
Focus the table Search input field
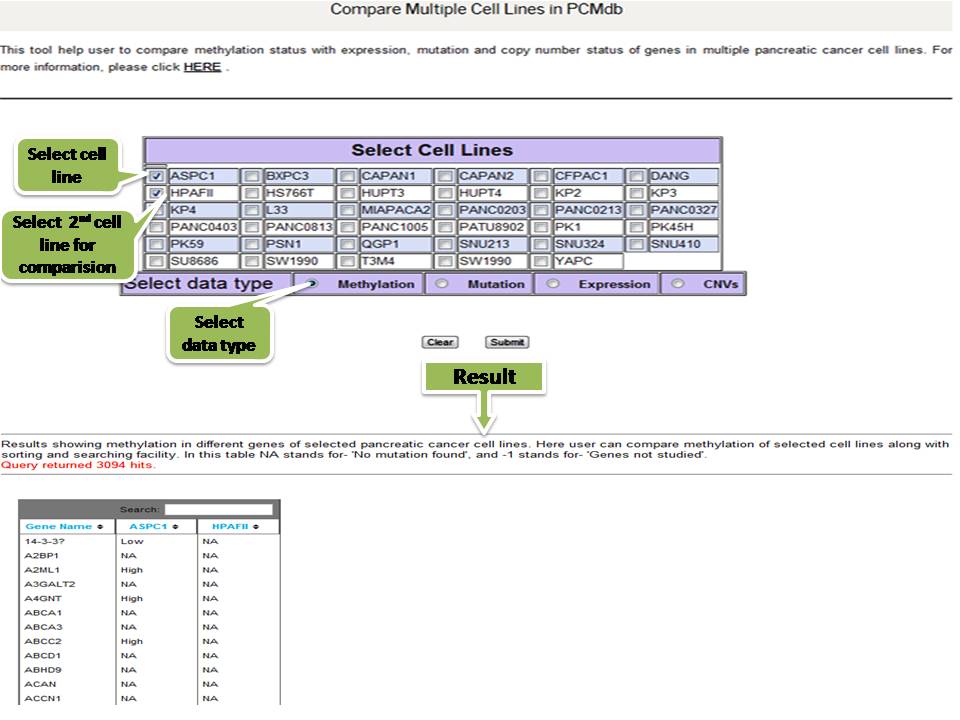tap(219, 509)
